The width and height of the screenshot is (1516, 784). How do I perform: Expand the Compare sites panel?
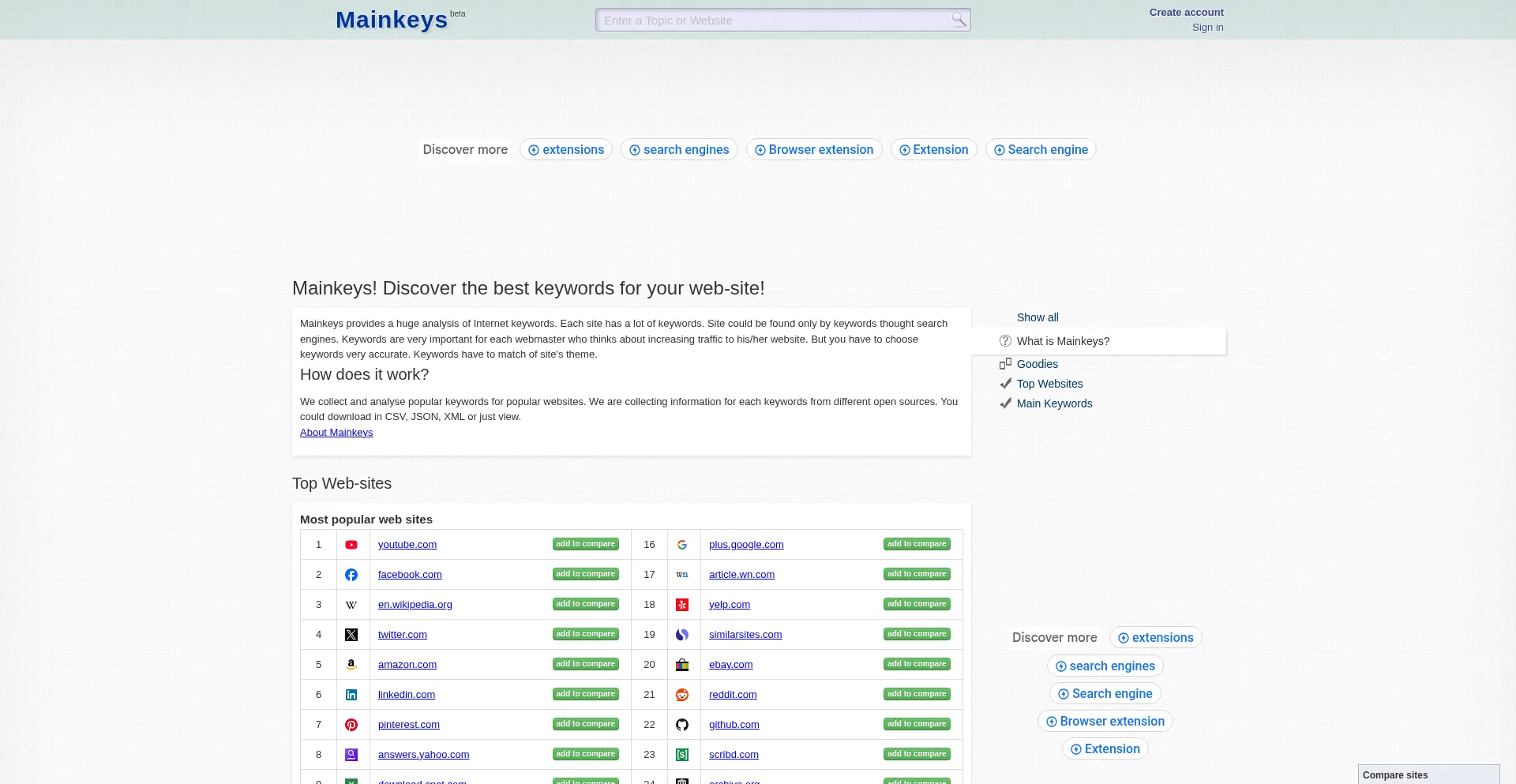[1396, 775]
